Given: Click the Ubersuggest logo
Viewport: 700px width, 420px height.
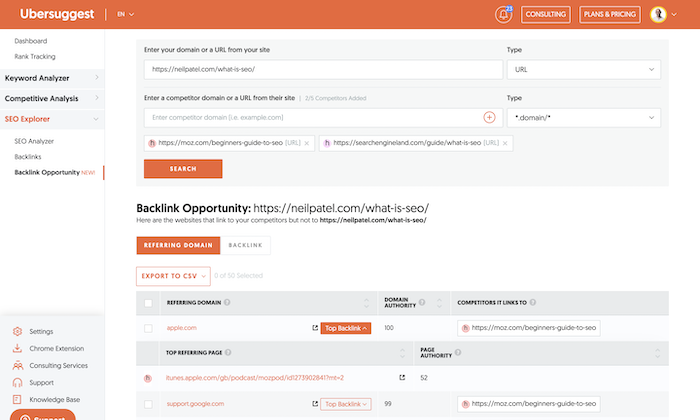Looking at the screenshot, I should pos(57,14).
